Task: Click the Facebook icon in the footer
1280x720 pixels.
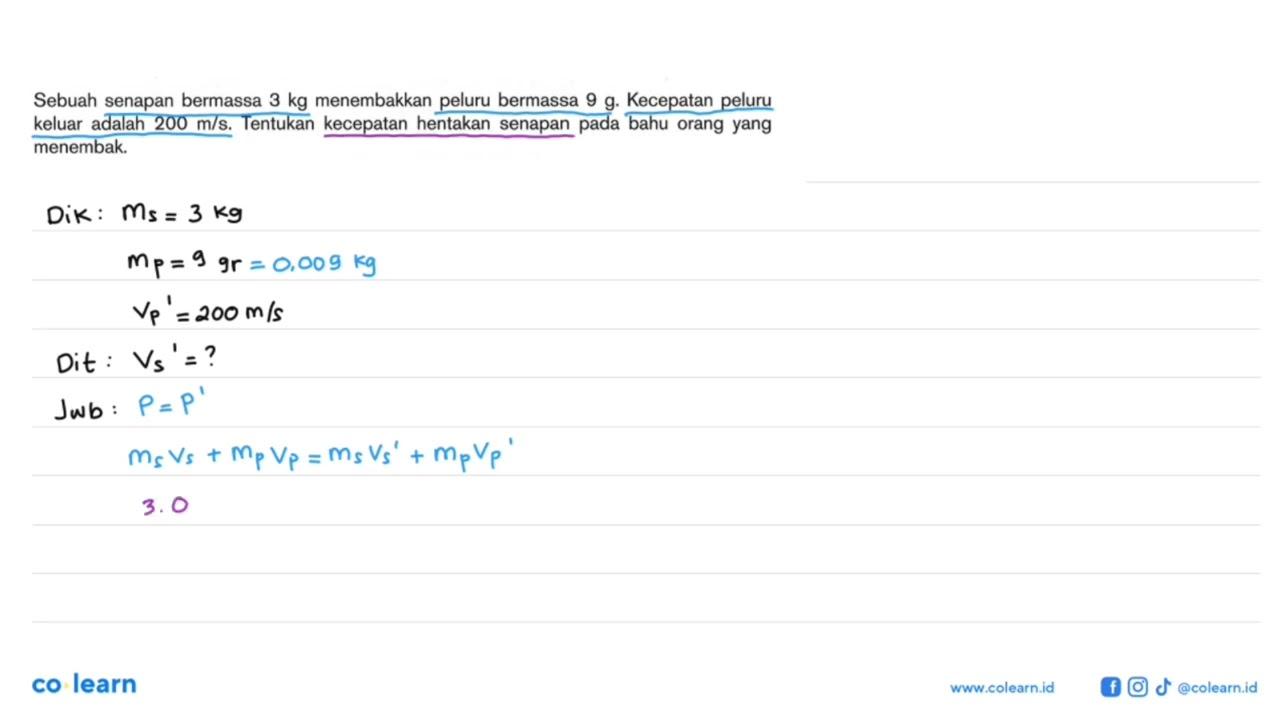Action: (x=1110, y=687)
